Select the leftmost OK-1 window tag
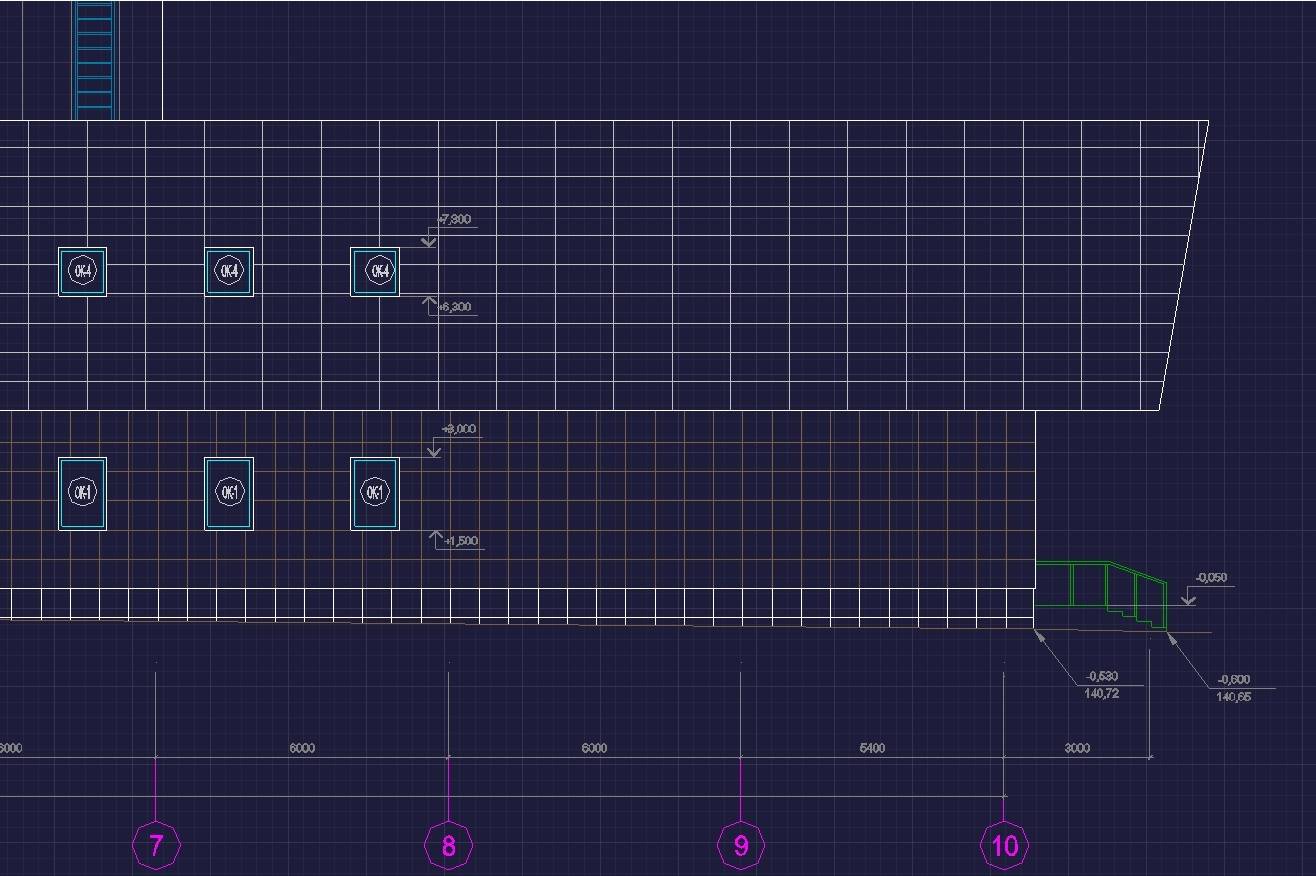Screen dimensions: 1316x876 pyautogui.click(x=82, y=492)
